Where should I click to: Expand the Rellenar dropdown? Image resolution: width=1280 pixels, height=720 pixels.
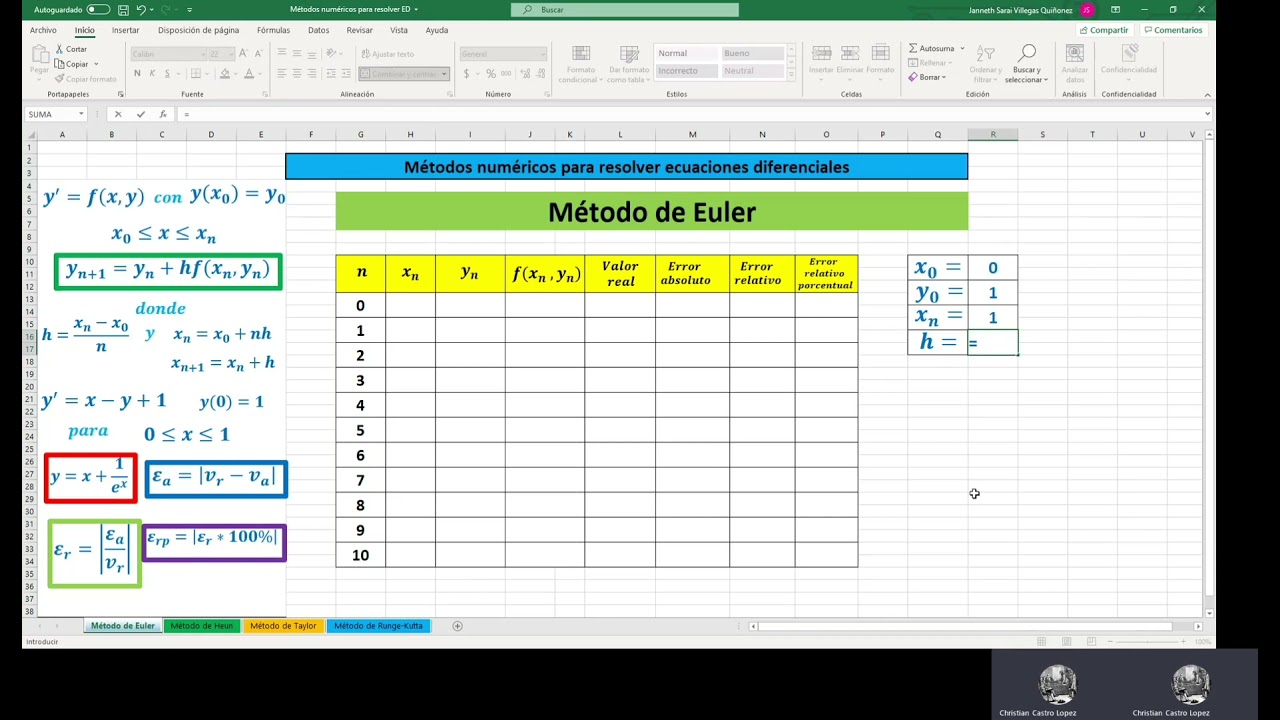pyautogui.click(x=950, y=63)
